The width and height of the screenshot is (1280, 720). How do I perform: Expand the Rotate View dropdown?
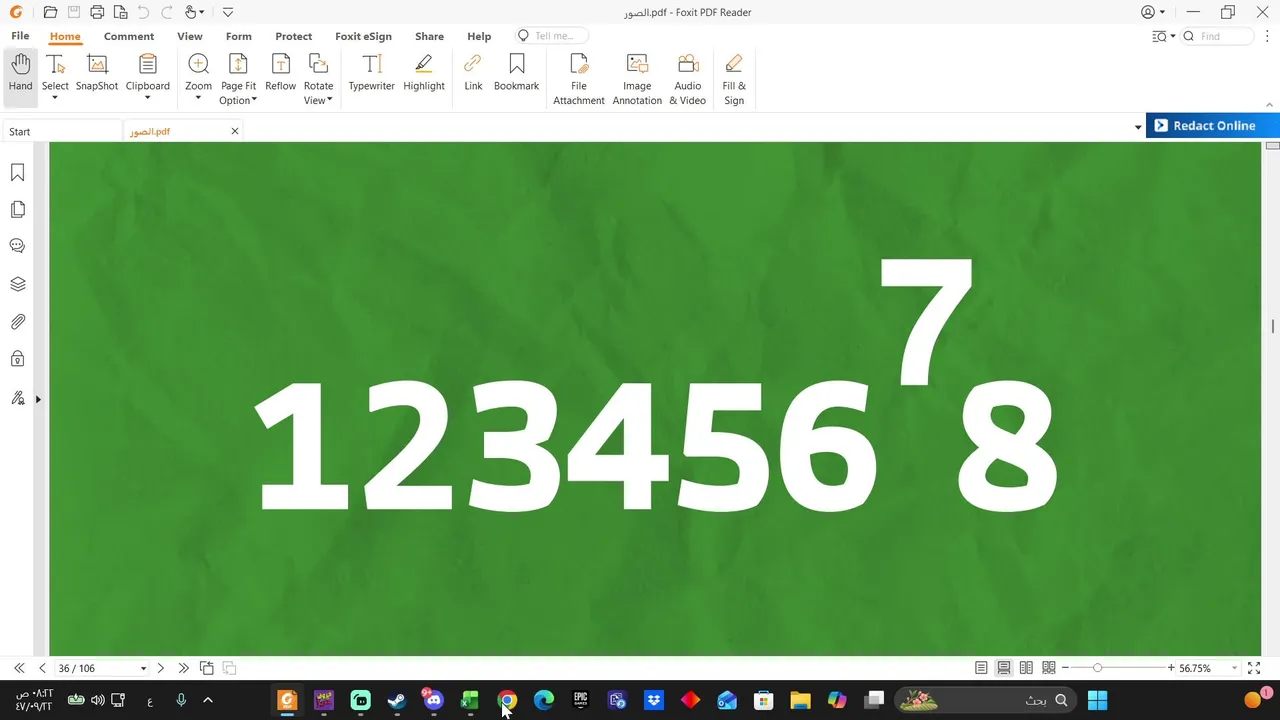tap(330, 100)
